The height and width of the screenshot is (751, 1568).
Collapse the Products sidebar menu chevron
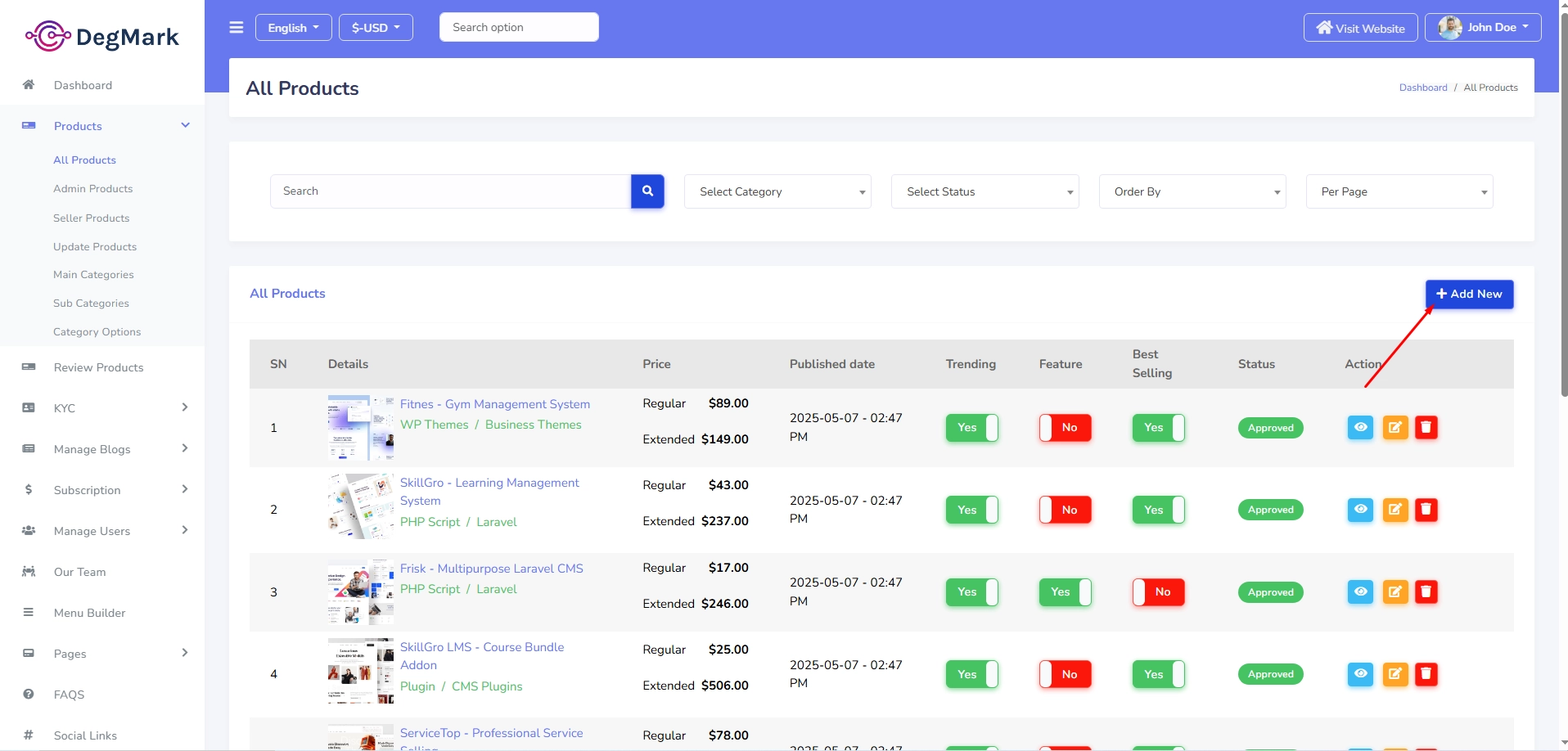pyautogui.click(x=186, y=125)
